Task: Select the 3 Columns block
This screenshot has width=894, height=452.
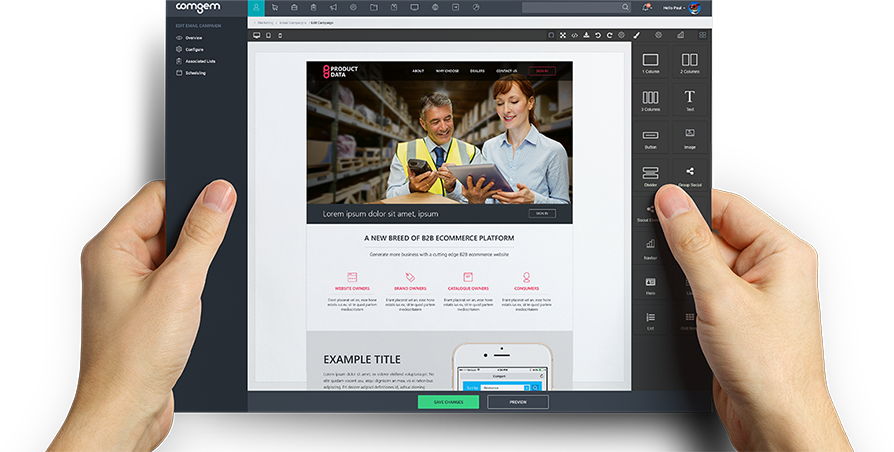Action: 651,100
